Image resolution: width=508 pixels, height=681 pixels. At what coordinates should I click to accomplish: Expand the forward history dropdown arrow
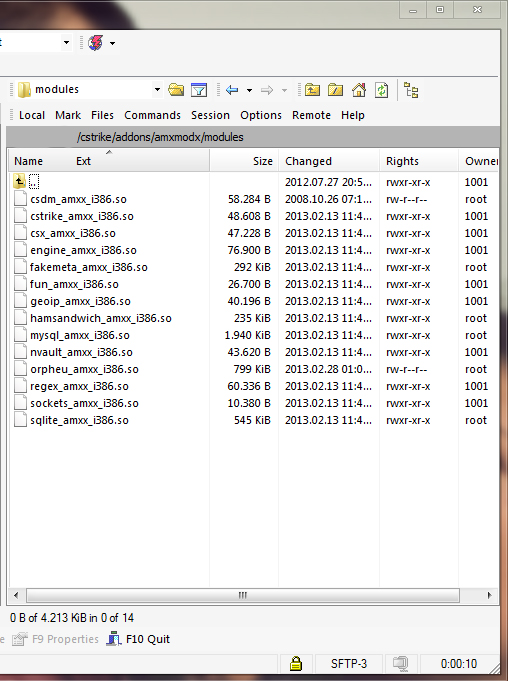284,90
